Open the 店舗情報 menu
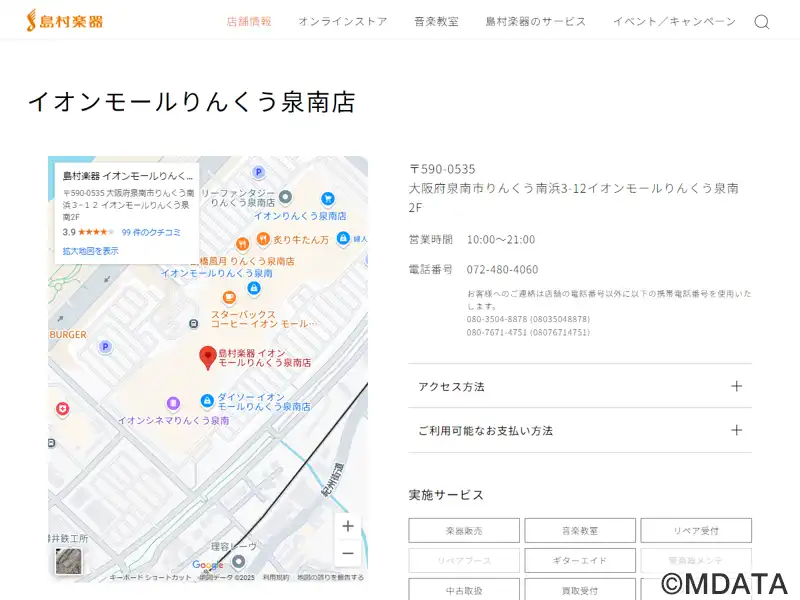800x600 pixels. click(249, 21)
